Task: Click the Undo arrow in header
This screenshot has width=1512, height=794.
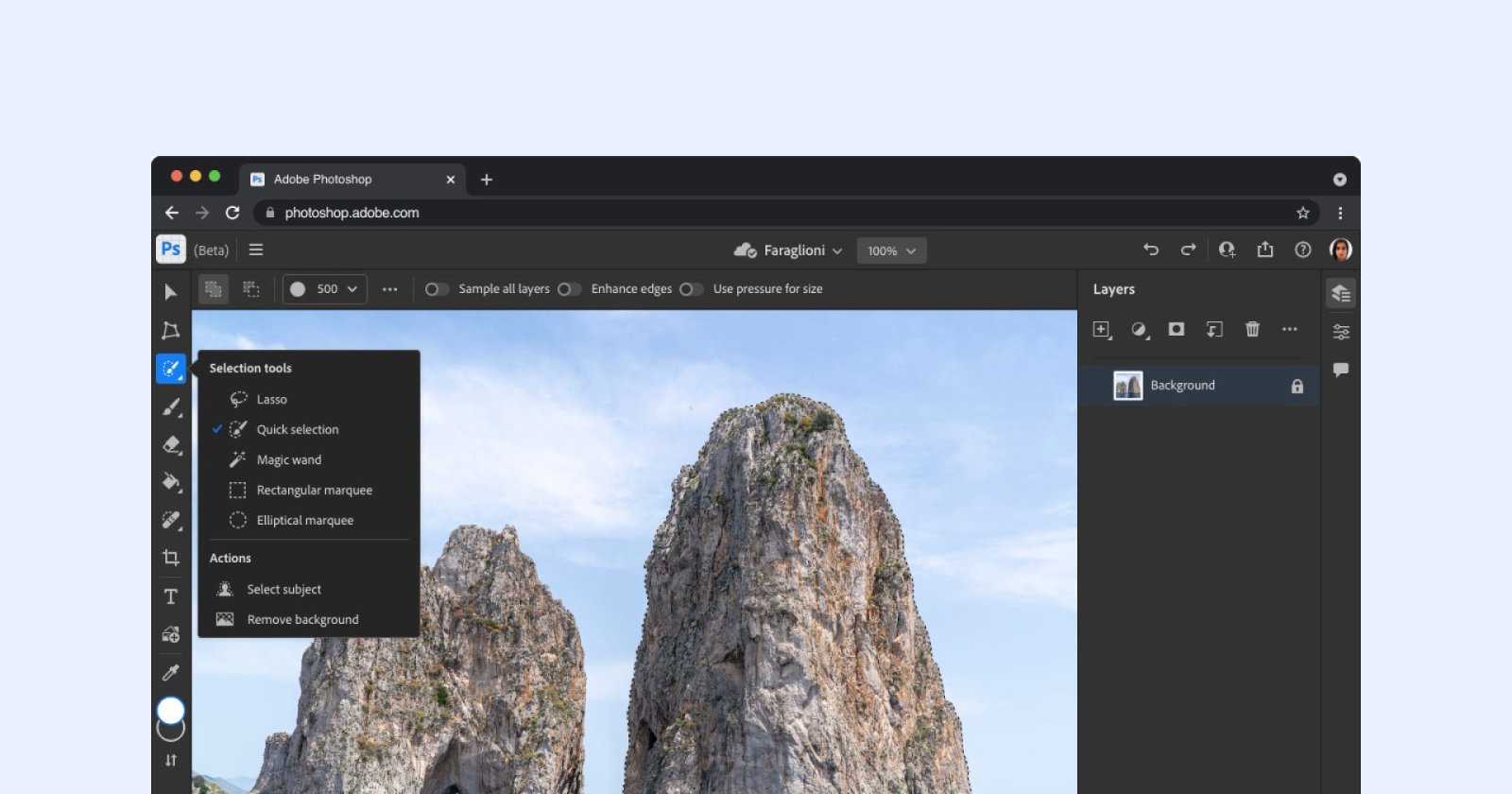Action: (x=1151, y=250)
